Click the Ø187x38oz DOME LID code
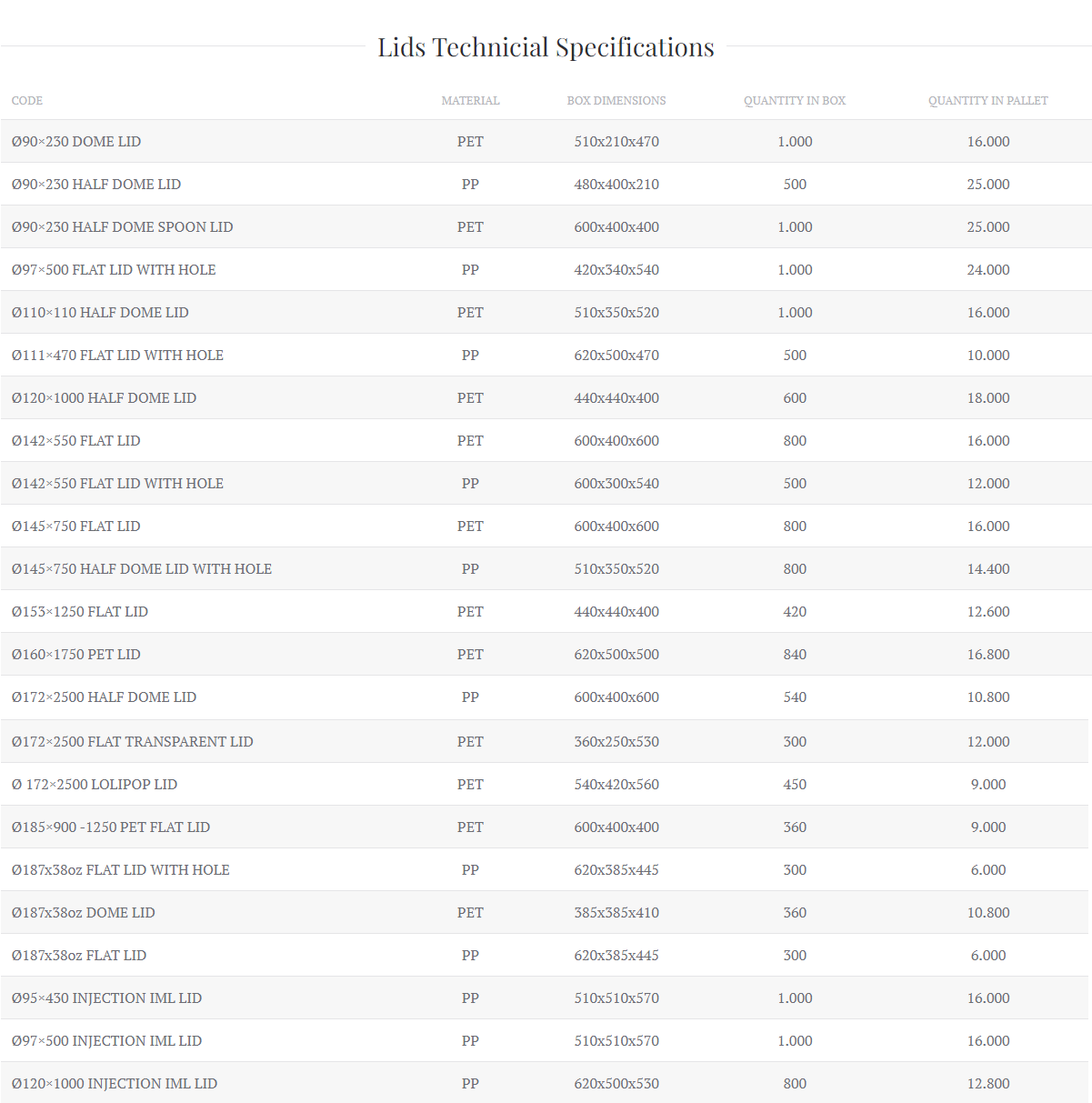Screen dimensions: 1092x1103 coord(84,913)
